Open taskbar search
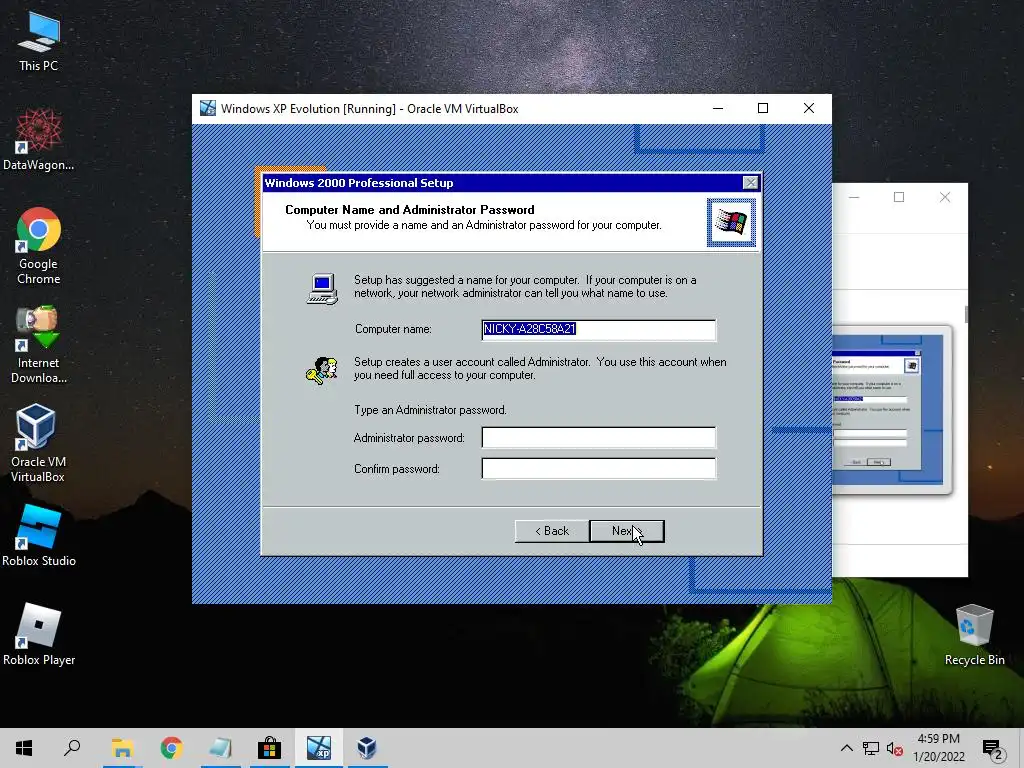 [x=72, y=748]
